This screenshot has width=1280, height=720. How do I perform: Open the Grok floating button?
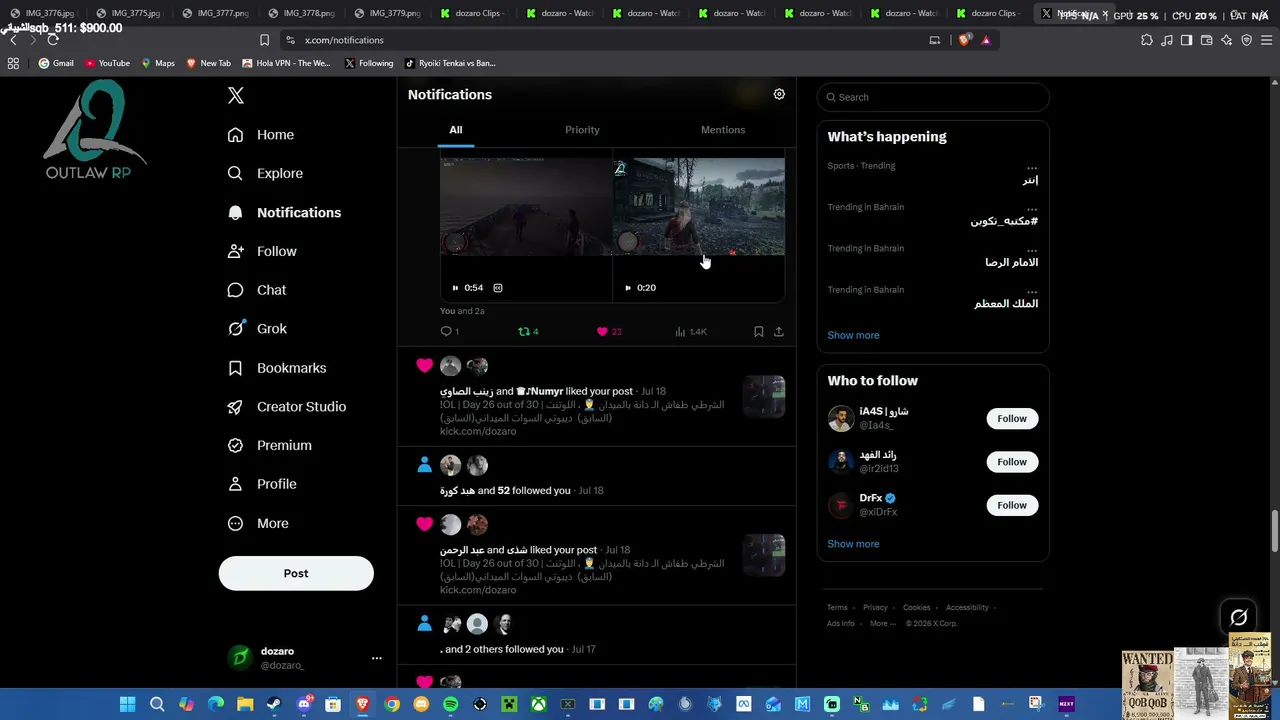[x=1239, y=618]
